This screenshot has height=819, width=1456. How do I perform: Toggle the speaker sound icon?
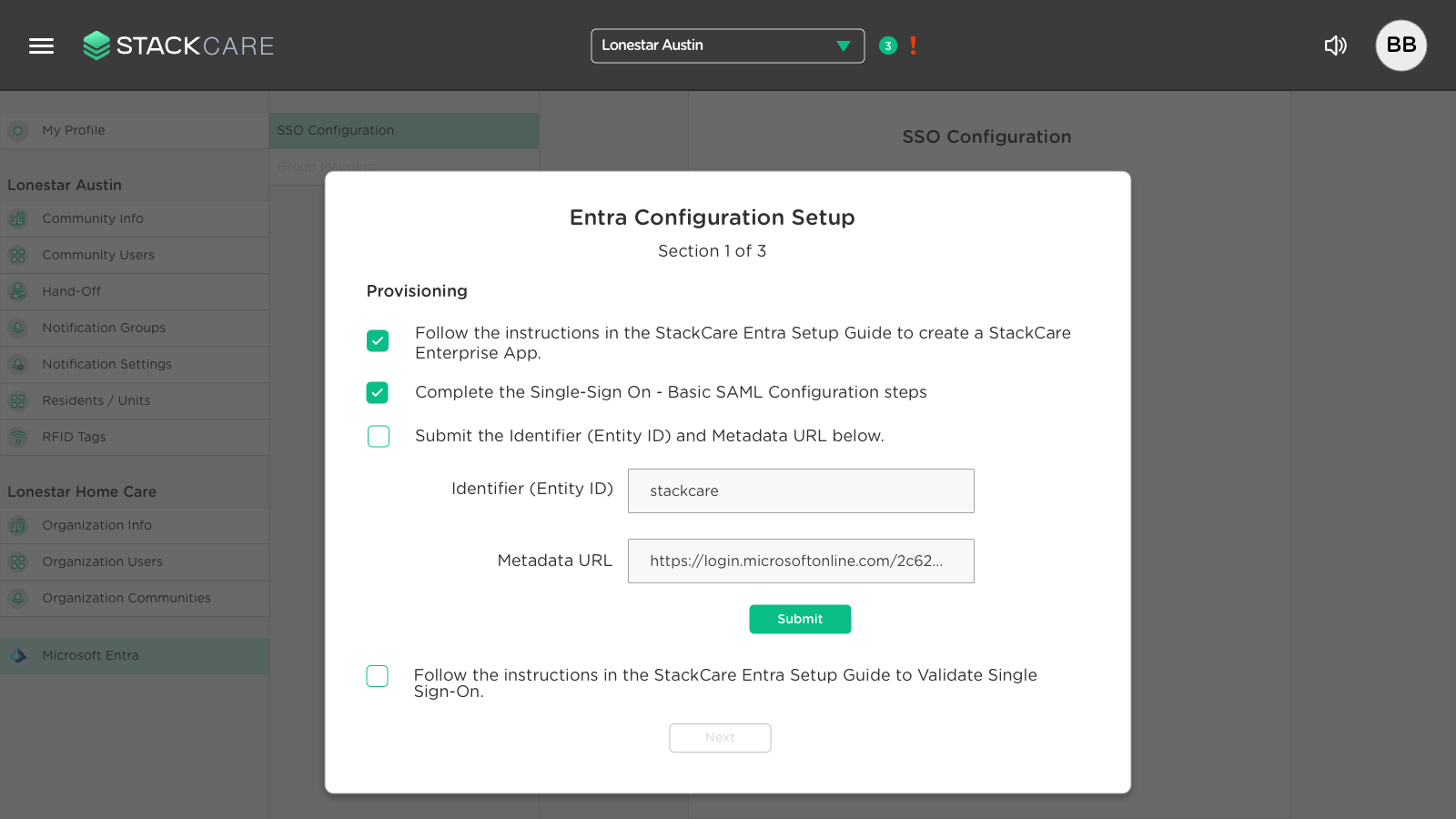1335,45
